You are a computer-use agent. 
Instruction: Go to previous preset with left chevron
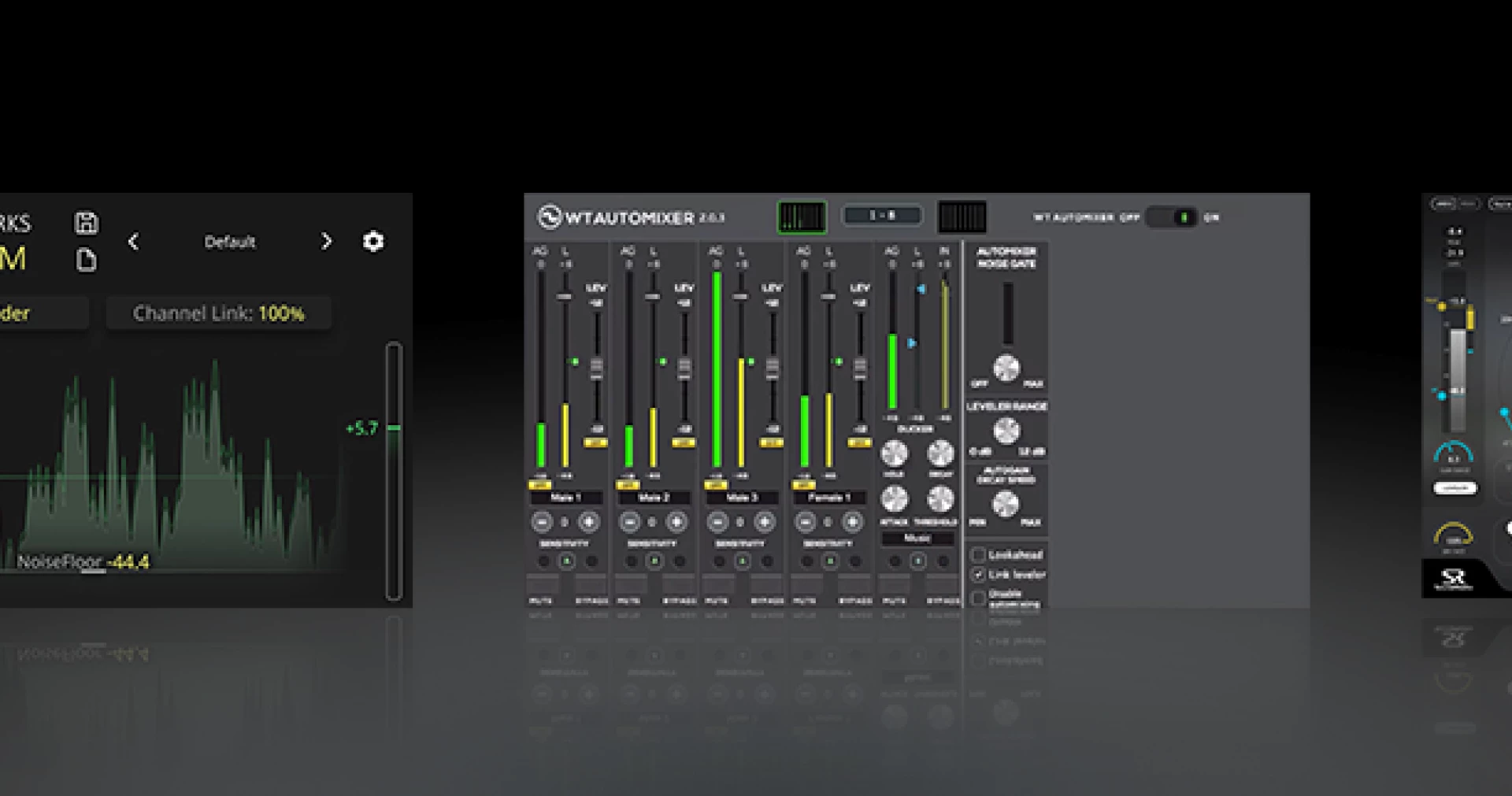133,242
